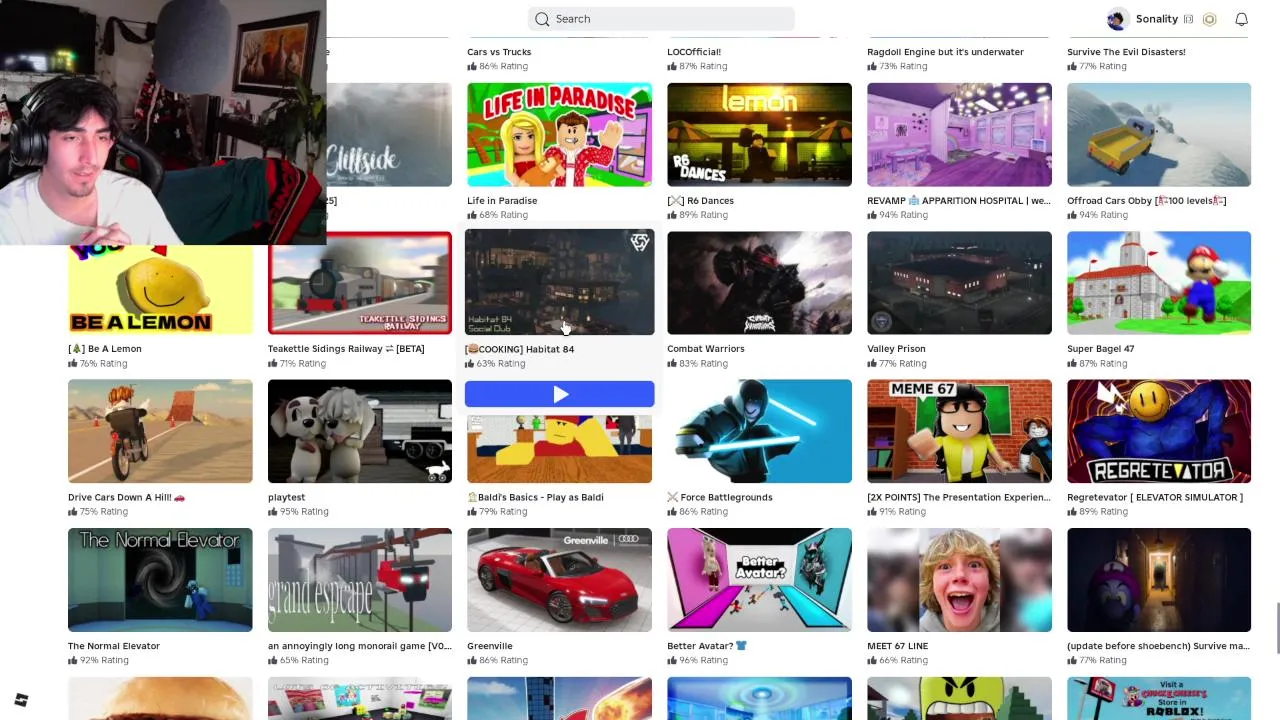
Task: Click the "Combat Warriors" title text
Action: click(x=706, y=349)
